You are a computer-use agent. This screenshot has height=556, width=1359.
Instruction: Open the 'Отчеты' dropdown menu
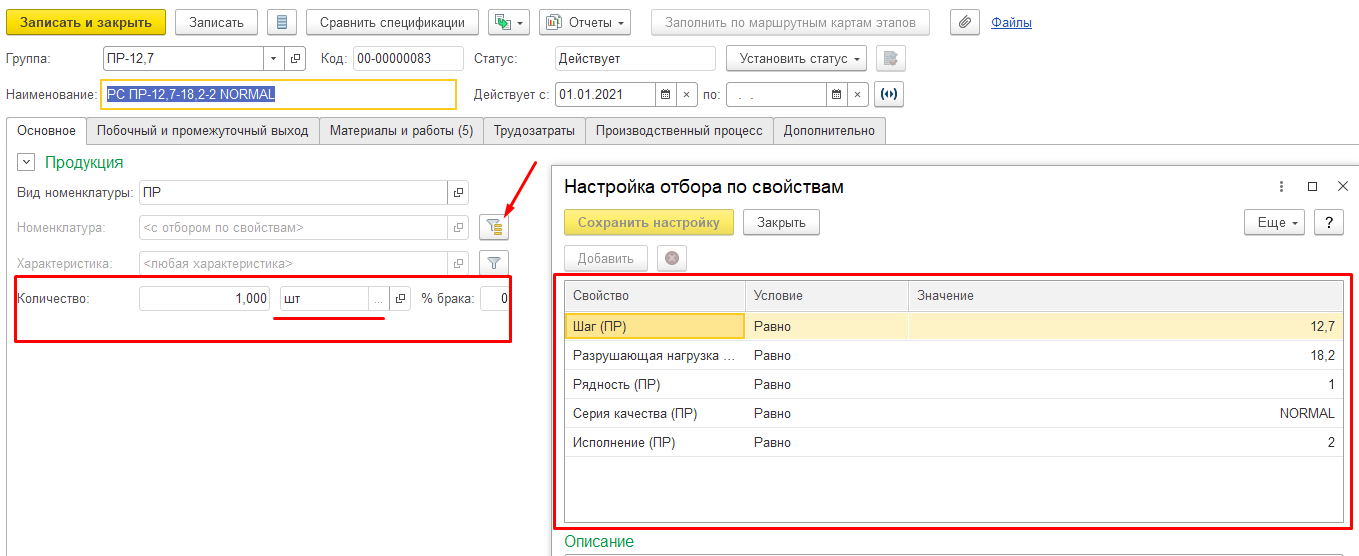(585, 22)
